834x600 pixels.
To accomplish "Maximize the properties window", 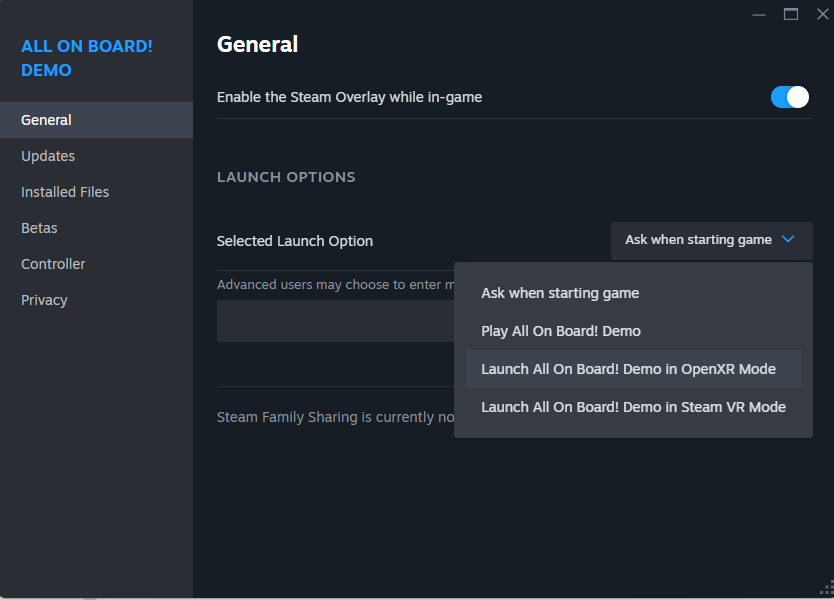I will pos(791,14).
